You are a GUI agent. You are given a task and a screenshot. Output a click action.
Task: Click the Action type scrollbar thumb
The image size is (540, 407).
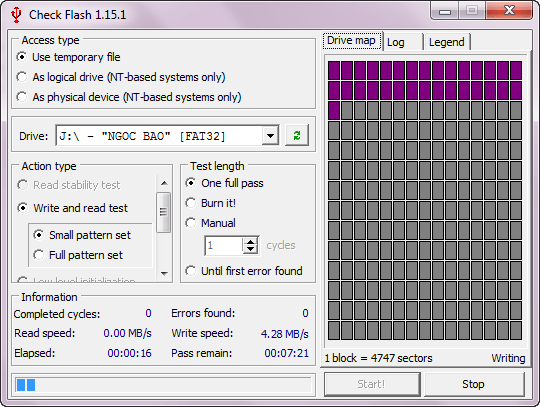point(164,212)
